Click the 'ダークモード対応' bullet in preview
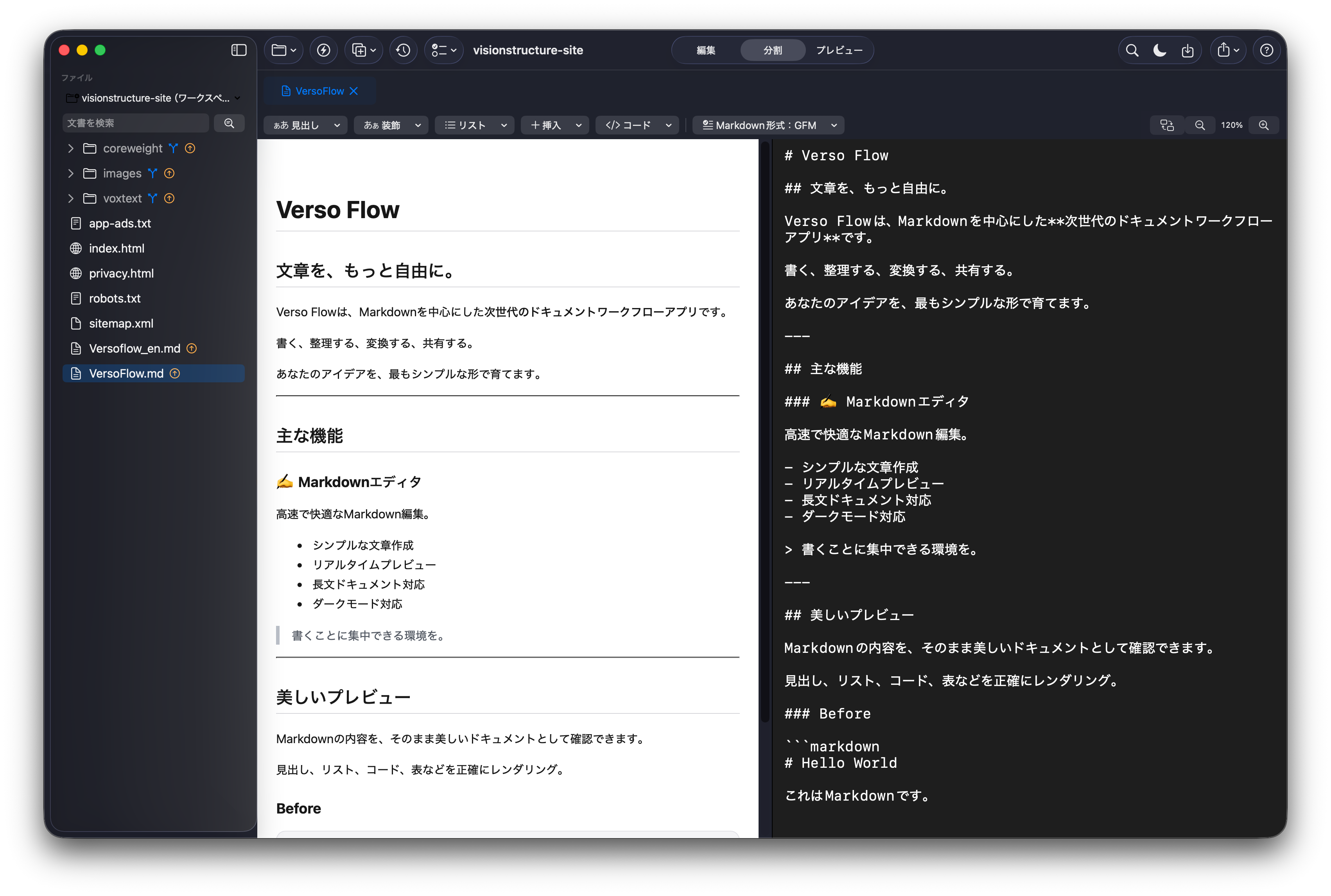This screenshot has width=1331, height=896. tap(357, 604)
